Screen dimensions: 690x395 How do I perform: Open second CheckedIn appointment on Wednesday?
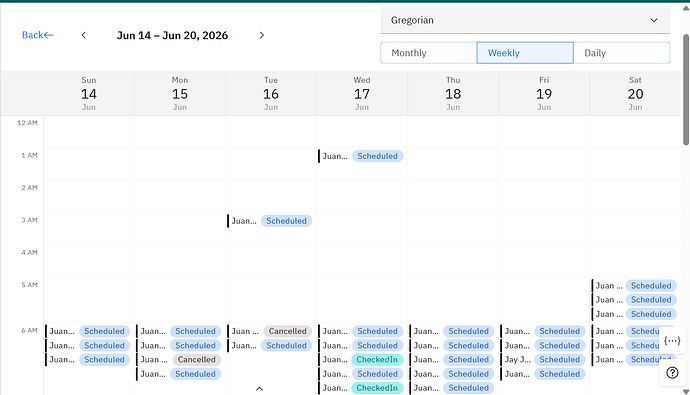[x=361, y=388]
